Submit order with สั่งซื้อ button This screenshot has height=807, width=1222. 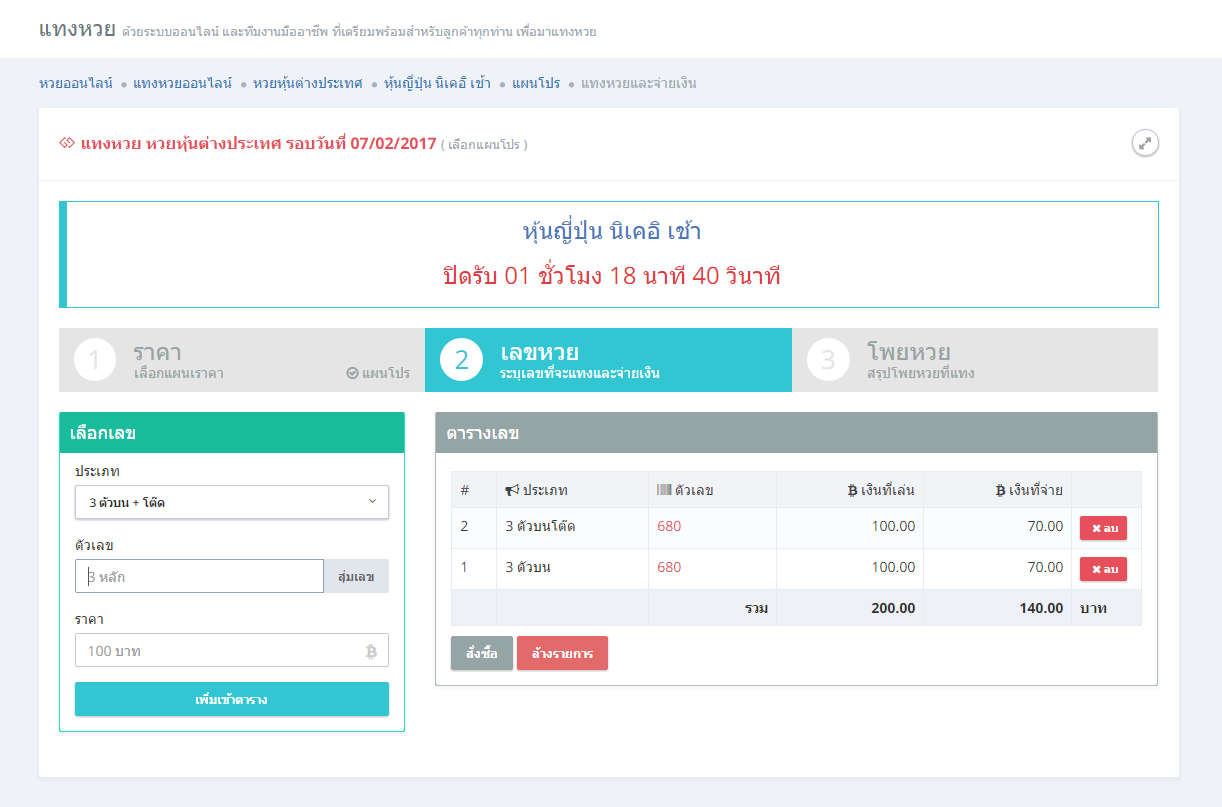point(481,653)
